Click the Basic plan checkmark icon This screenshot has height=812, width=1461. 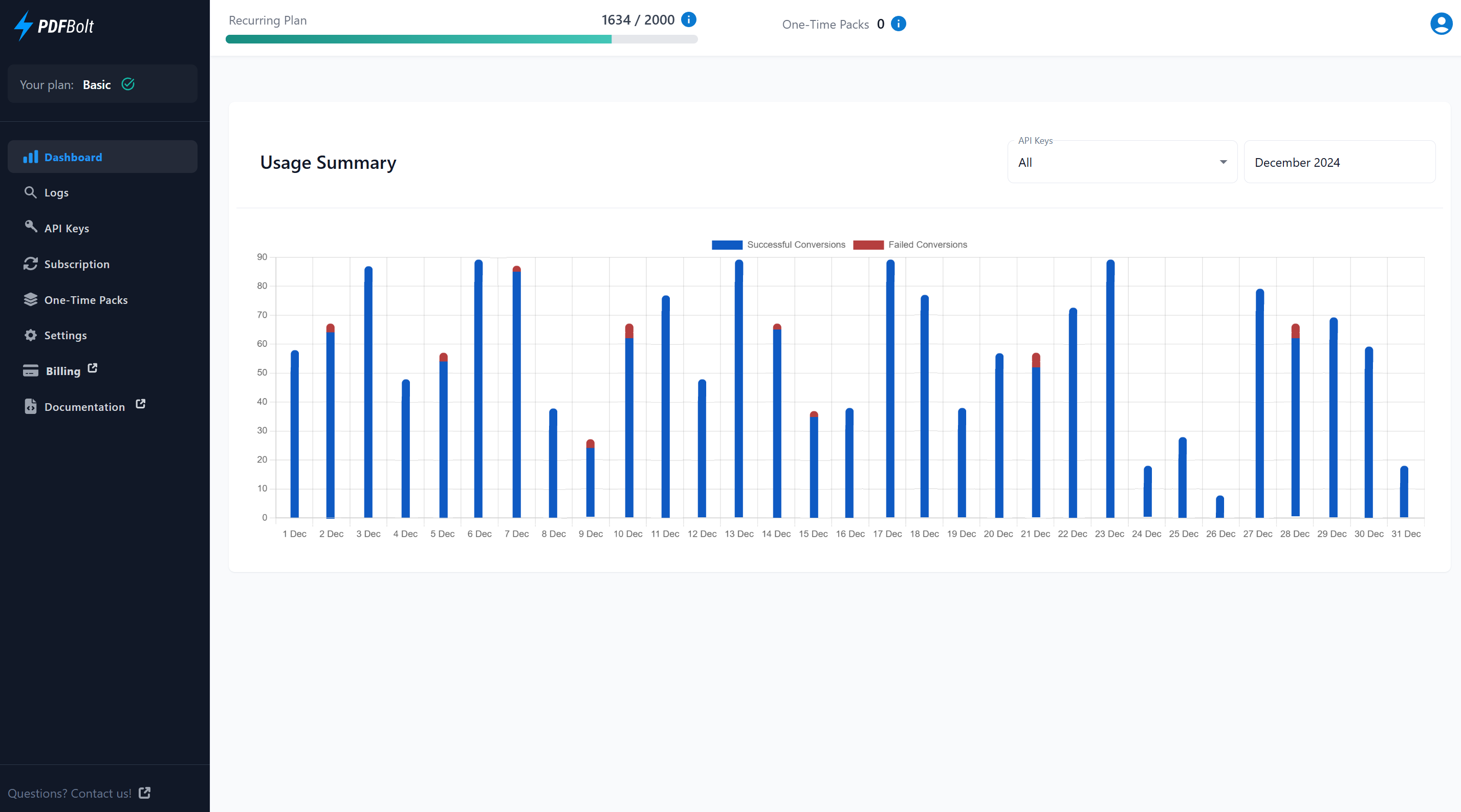(x=128, y=84)
